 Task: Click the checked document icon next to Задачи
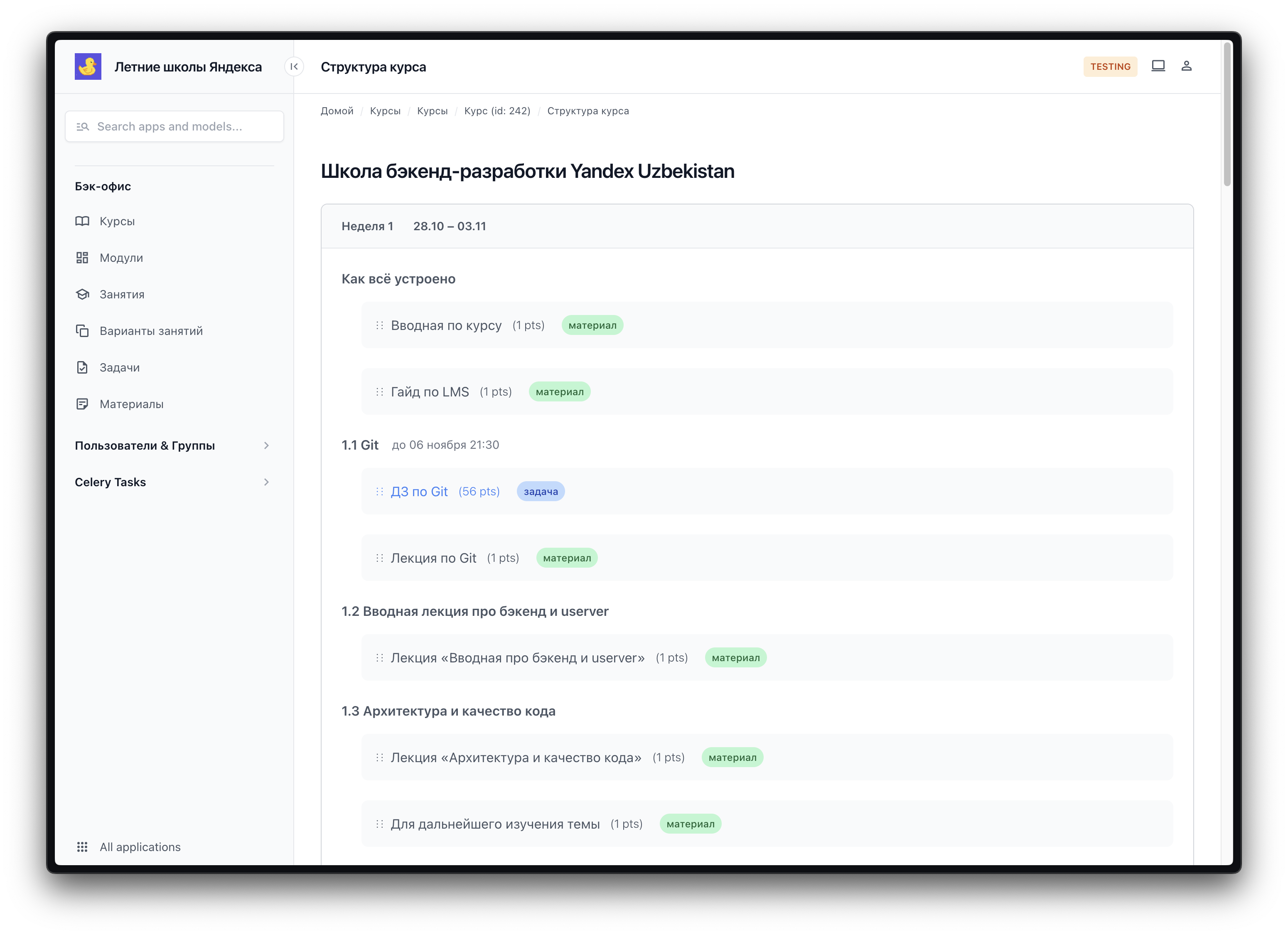[82, 367]
